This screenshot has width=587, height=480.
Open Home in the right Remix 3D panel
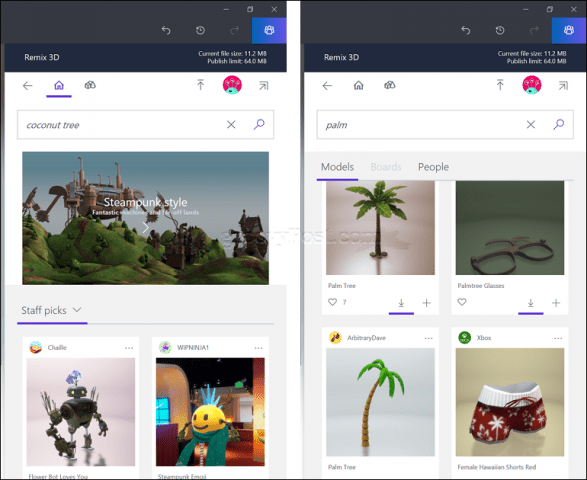pos(358,85)
